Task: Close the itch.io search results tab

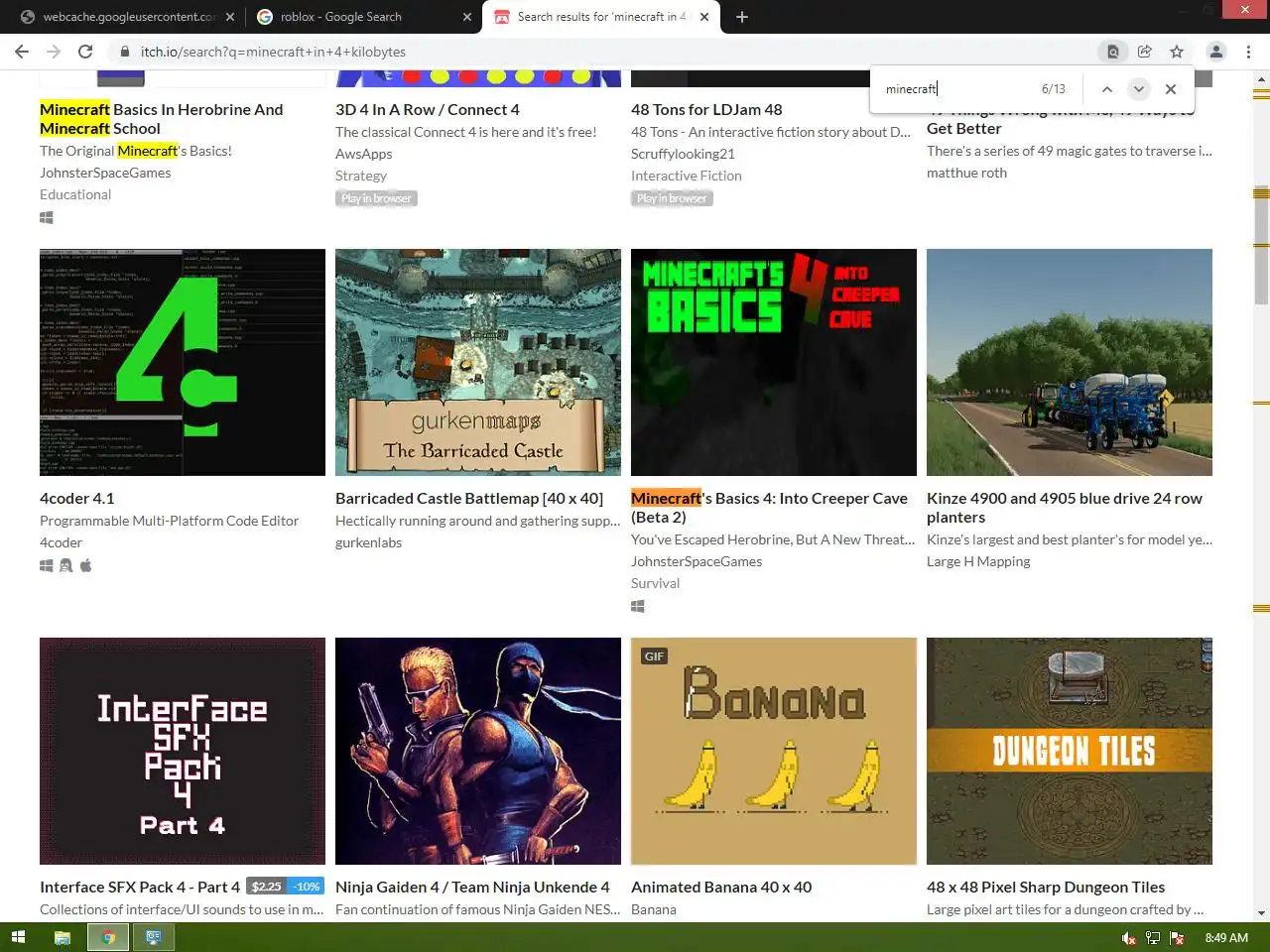Action: (x=705, y=17)
